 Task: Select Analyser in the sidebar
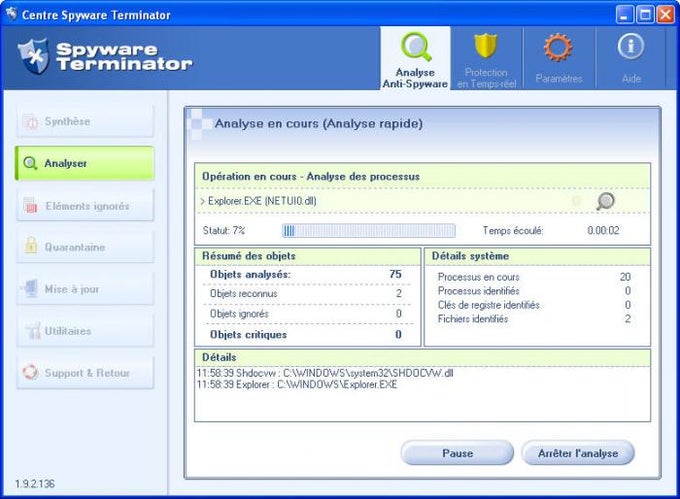point(85,163)
